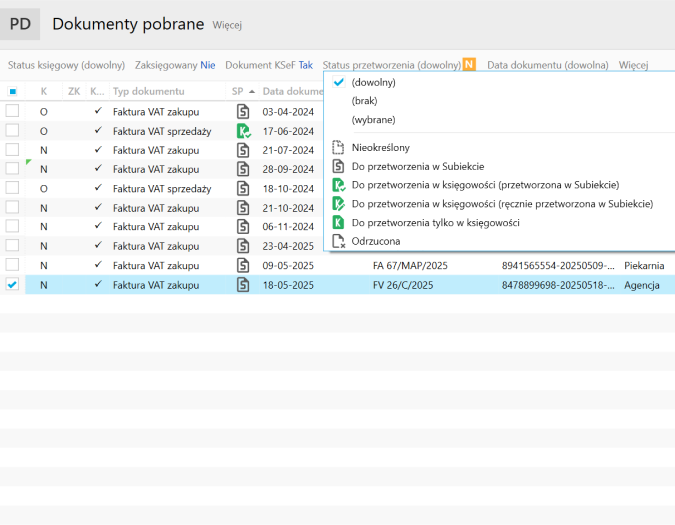This screenshot has height=525, width=675.
Task: Collapse Status przetworzenia (dowolny) filter
Action: [392, 65]
